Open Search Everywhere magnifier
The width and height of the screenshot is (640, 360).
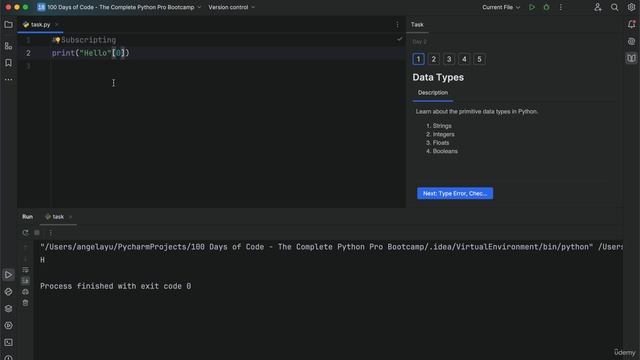[x=614, y=7]
